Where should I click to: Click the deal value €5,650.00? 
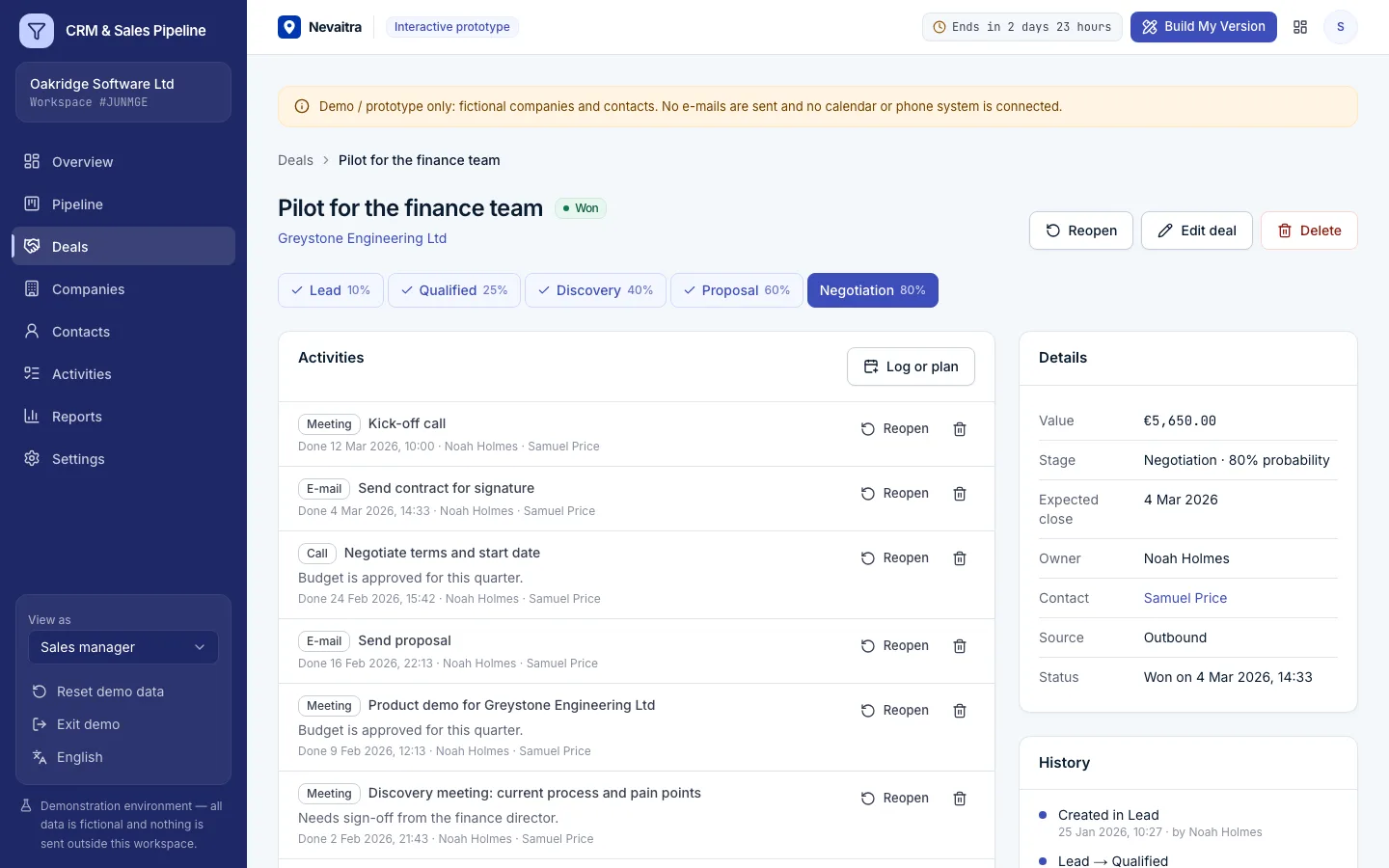pyautogui.click(x=1180, y=420)
